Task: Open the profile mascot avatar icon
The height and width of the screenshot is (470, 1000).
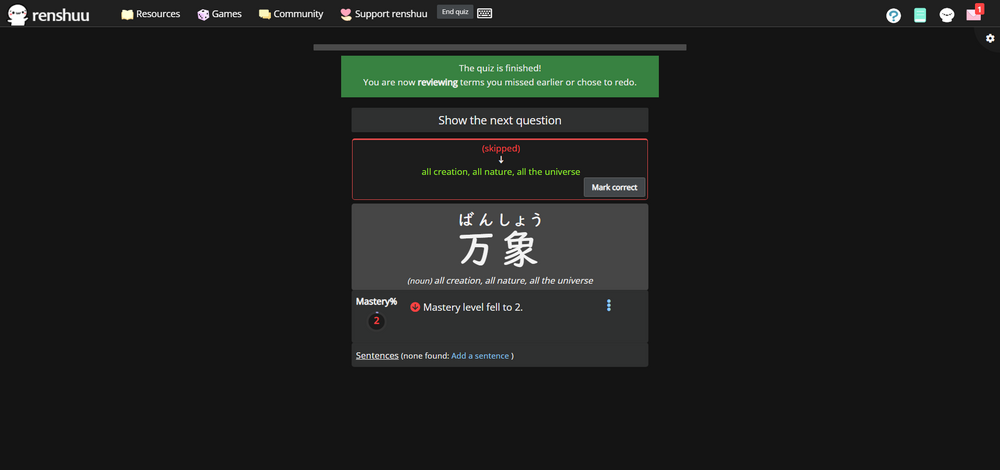Action: [946, 15]
